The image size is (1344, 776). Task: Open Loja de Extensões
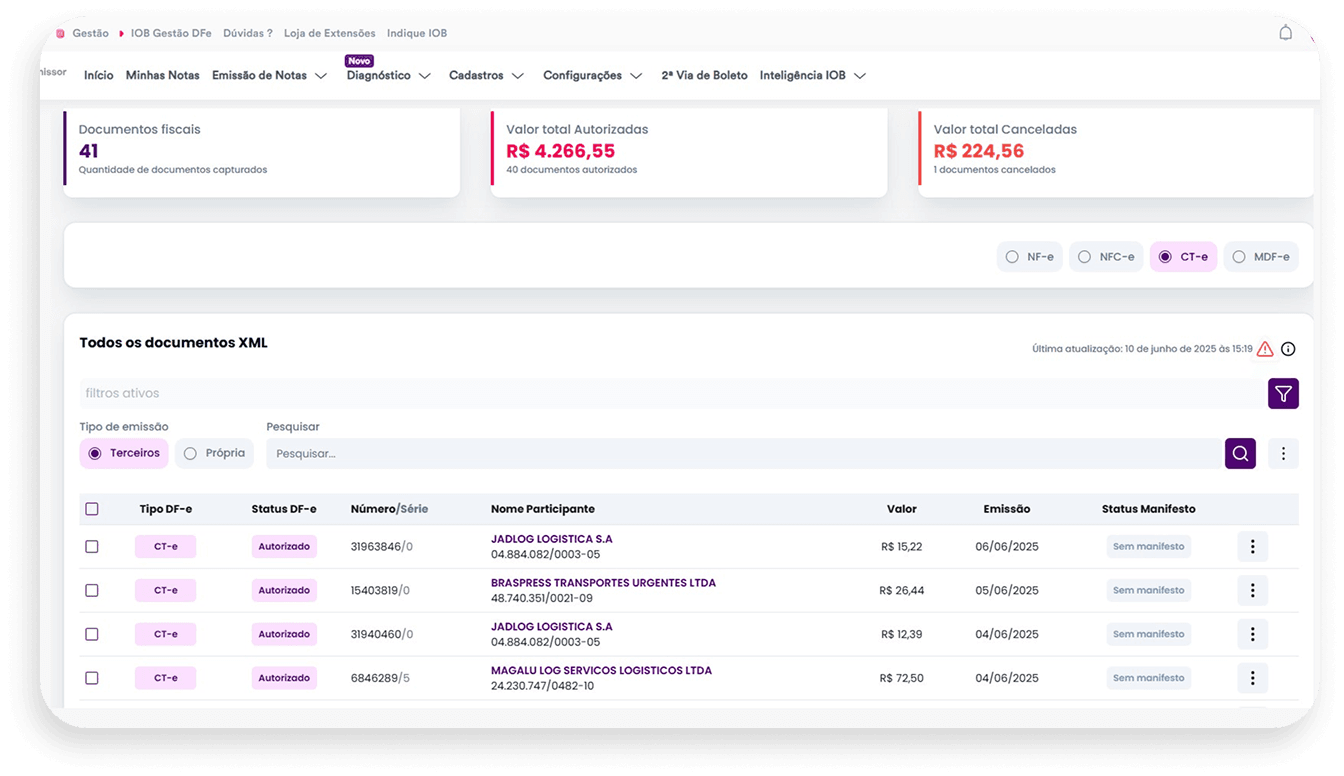click(x=330, y=33)
